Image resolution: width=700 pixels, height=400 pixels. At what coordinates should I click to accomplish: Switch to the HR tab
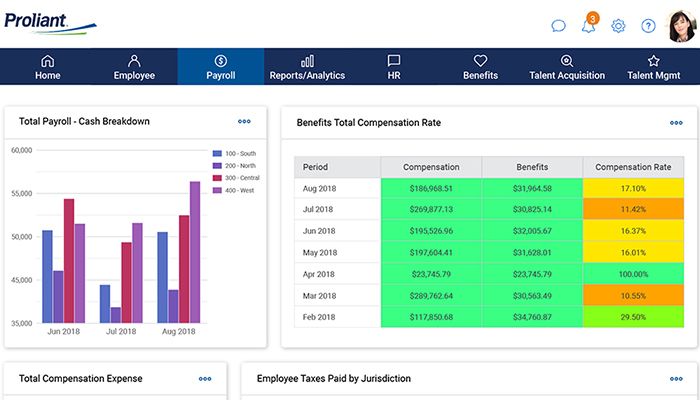[x=394, y=67]
